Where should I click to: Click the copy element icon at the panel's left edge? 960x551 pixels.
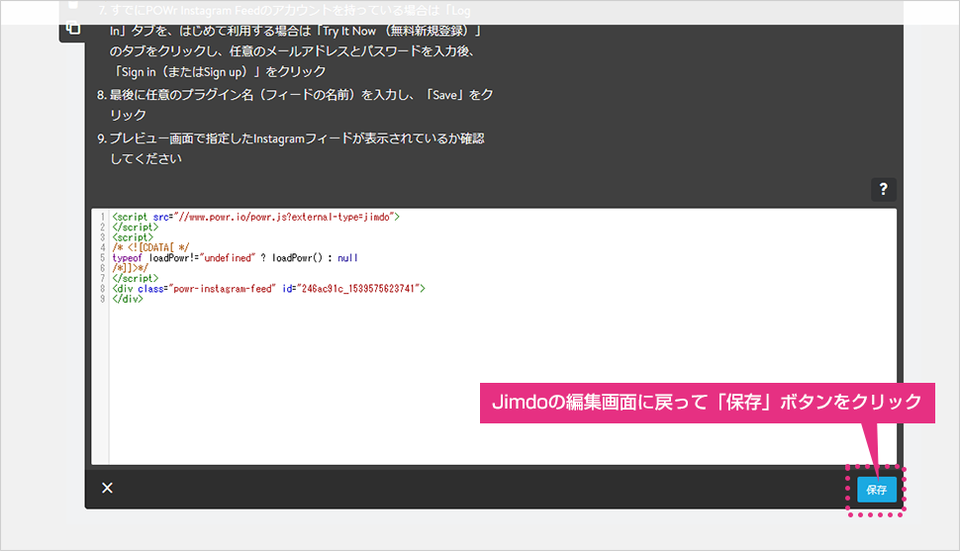[x=73, y=28]
